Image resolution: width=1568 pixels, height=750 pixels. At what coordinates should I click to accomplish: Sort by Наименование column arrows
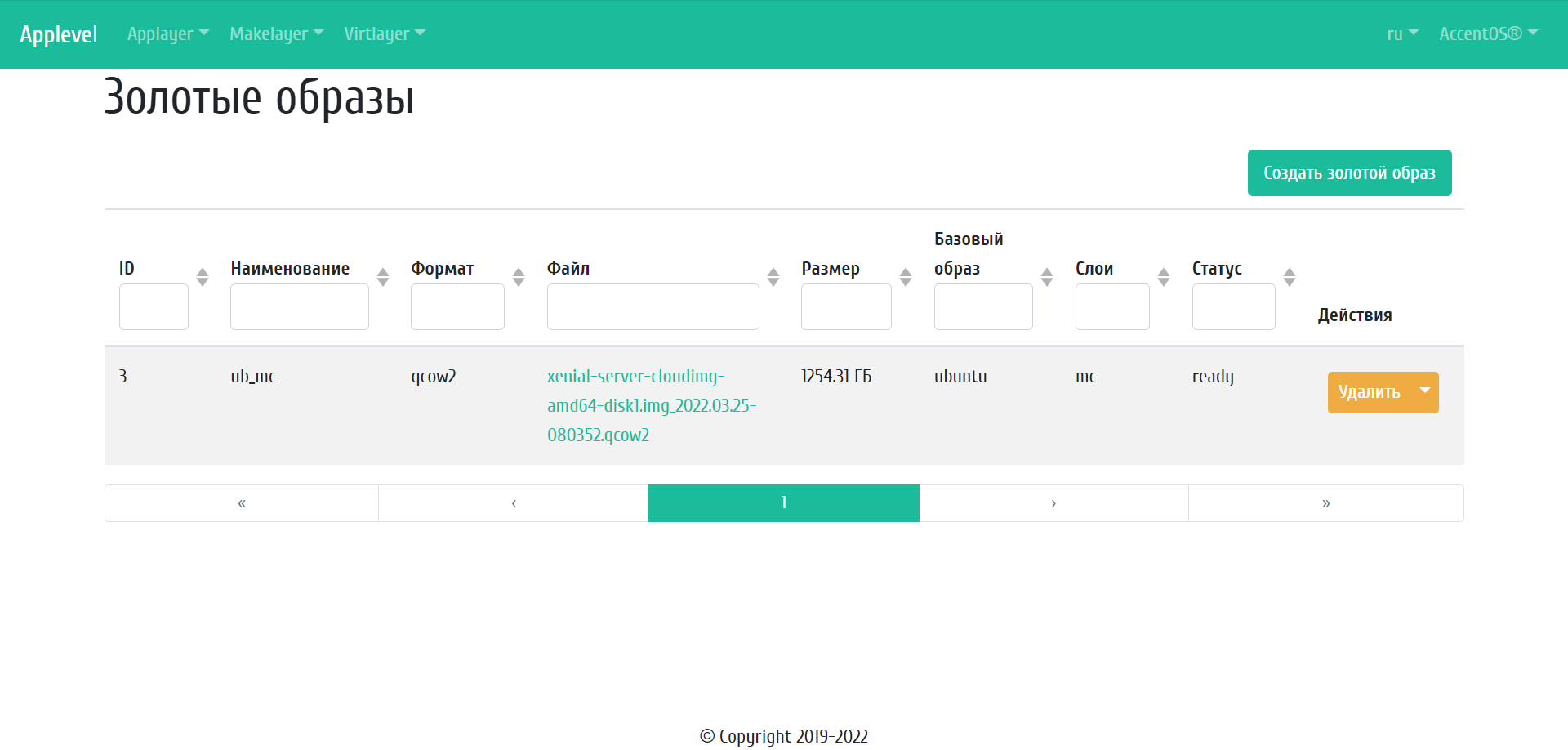pyautogui.click(x=383, y=277)
